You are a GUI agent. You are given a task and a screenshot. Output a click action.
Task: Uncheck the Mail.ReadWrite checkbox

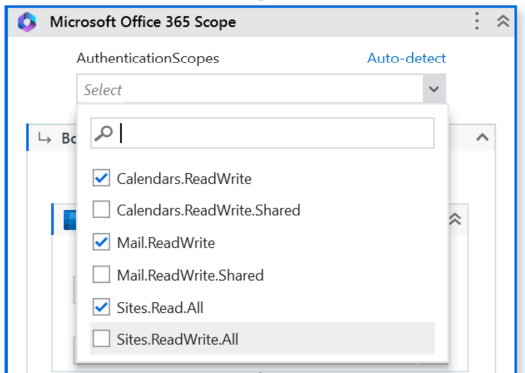click(101, 242)
